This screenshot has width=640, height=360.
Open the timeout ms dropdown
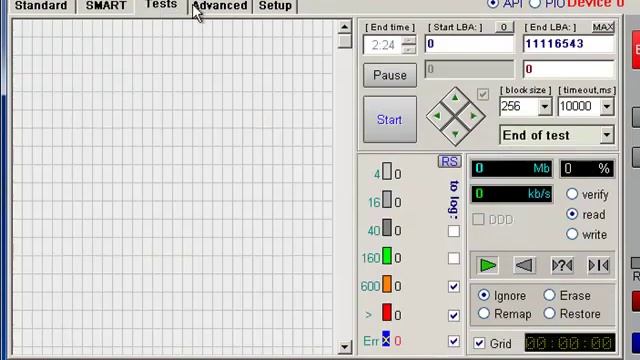pos(607,107)
